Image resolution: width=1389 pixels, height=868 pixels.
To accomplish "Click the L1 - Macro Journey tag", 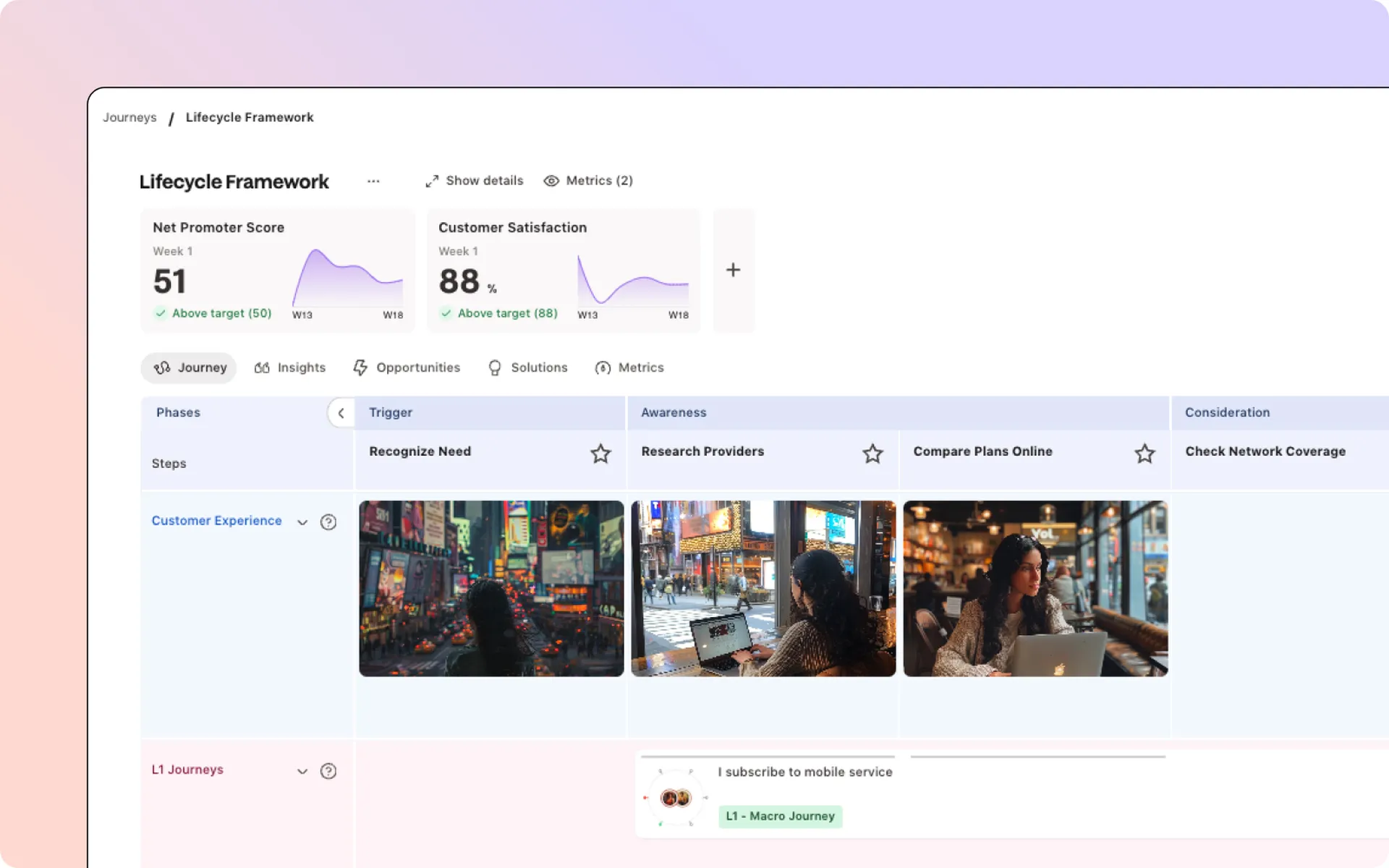I will point(781,816).
